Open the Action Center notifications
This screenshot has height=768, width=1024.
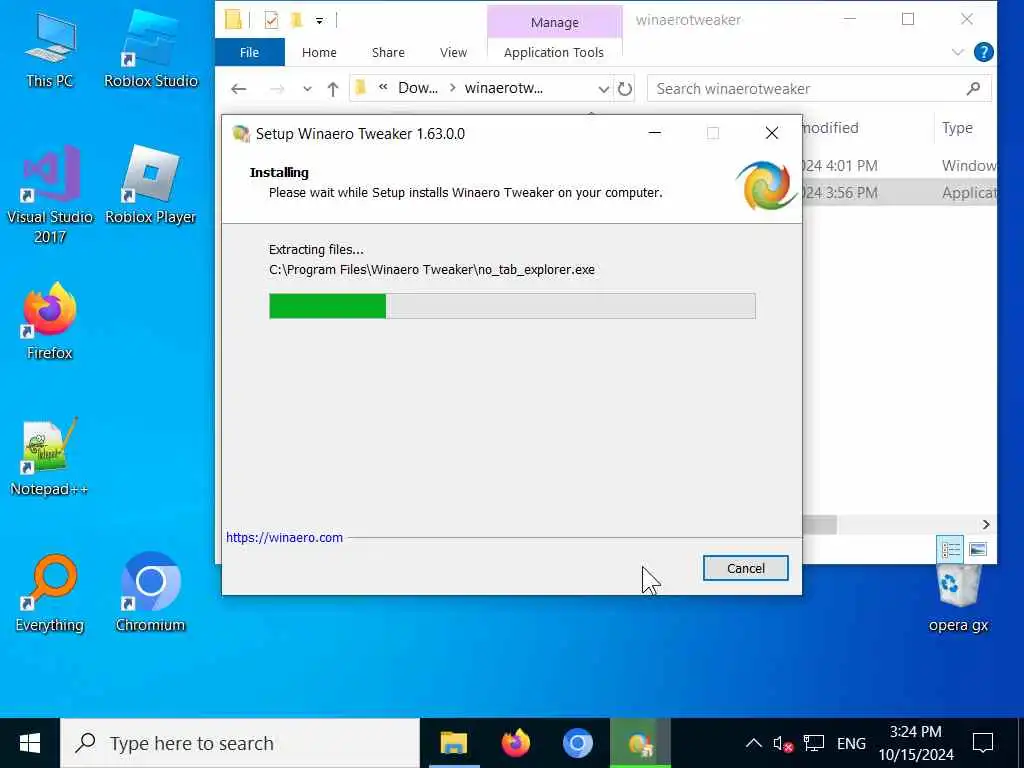click(983, 743)
